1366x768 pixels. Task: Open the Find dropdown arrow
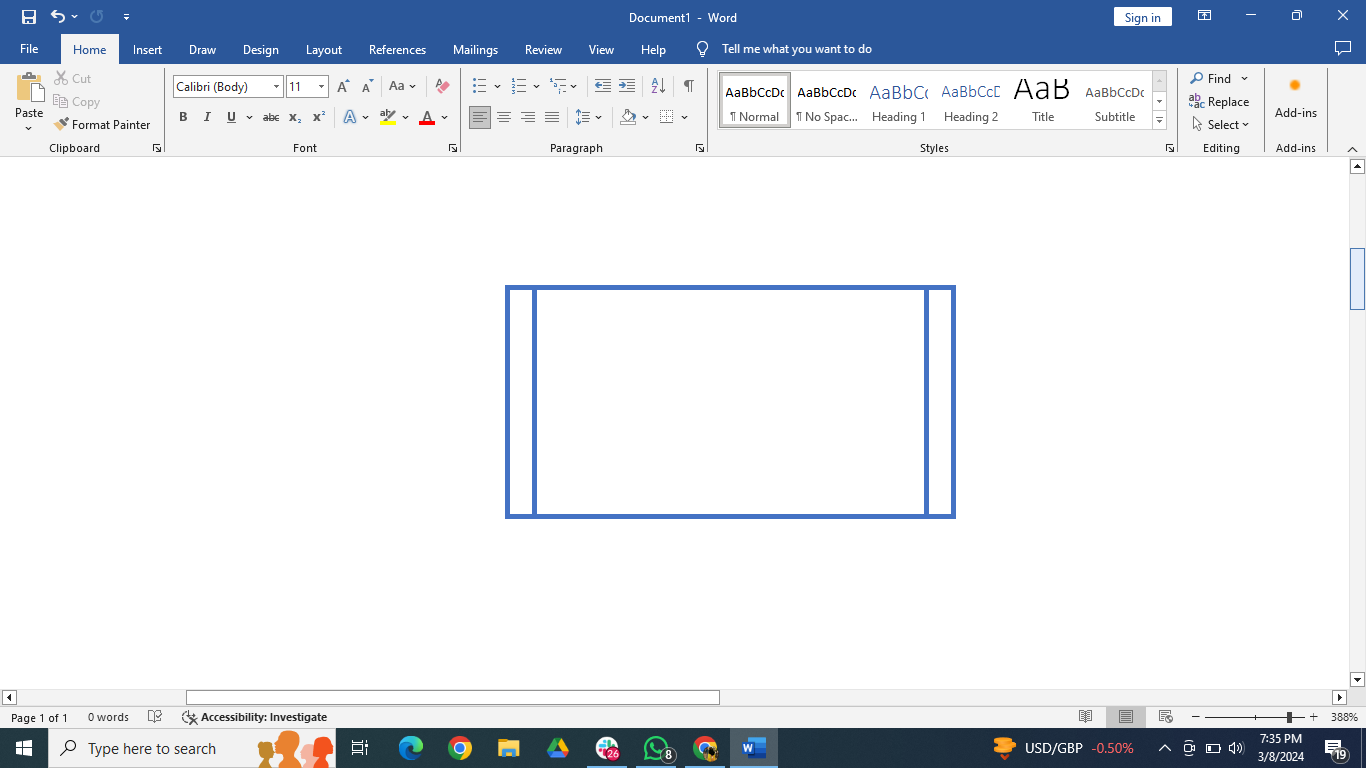[1245, 79]
